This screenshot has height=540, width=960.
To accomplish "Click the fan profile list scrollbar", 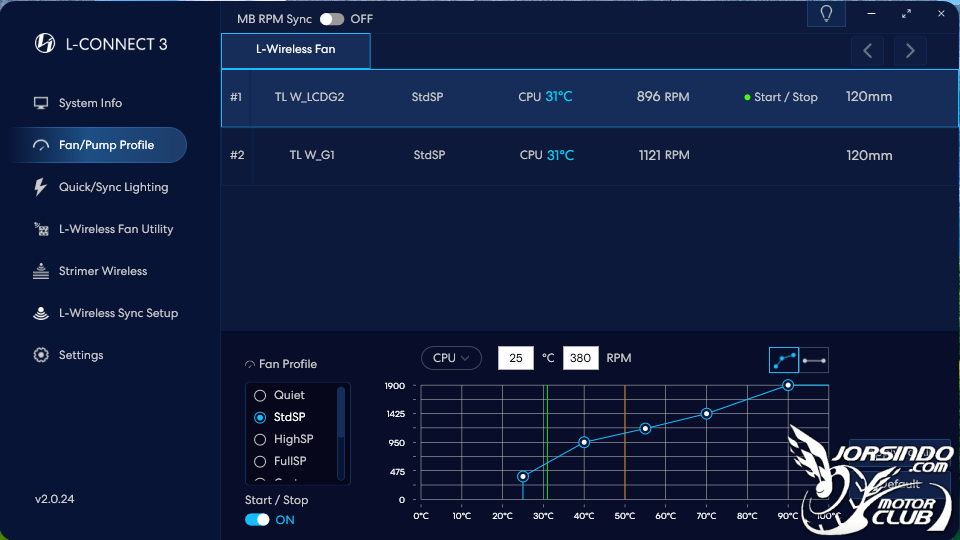I will [x=341, y=433].
